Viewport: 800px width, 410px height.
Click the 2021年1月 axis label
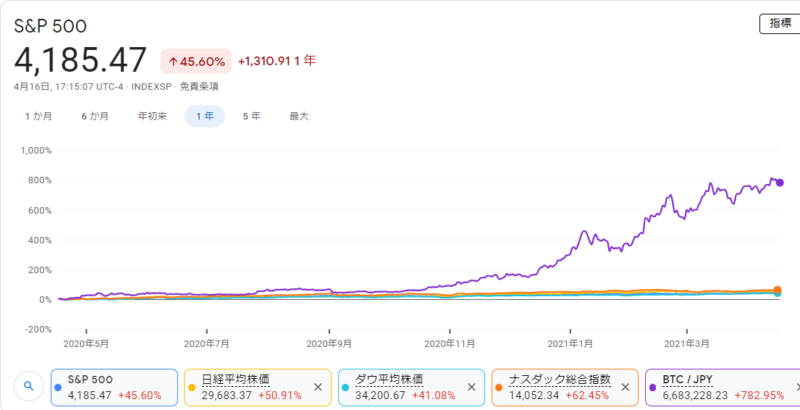570,344
